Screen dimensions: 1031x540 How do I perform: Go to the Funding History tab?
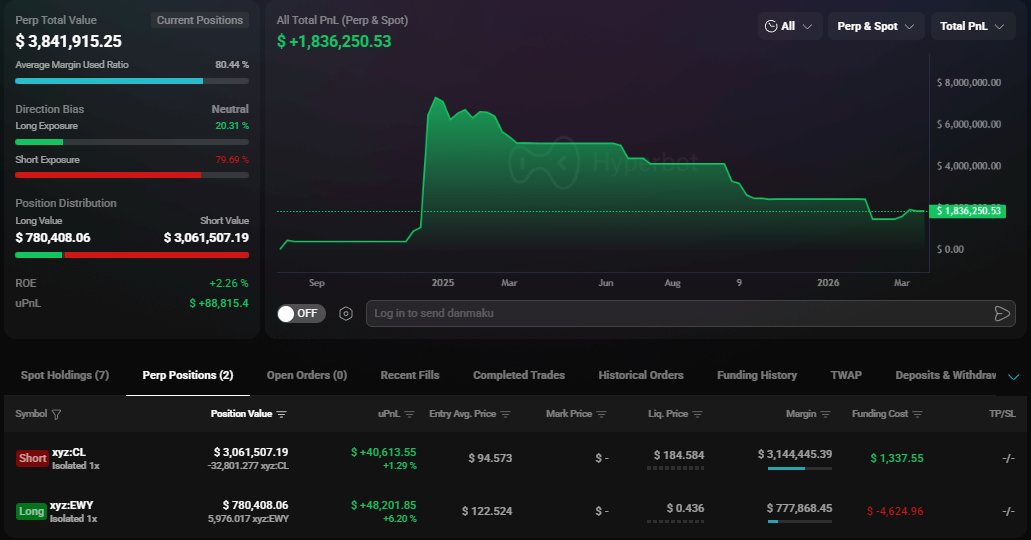[757, 375]
